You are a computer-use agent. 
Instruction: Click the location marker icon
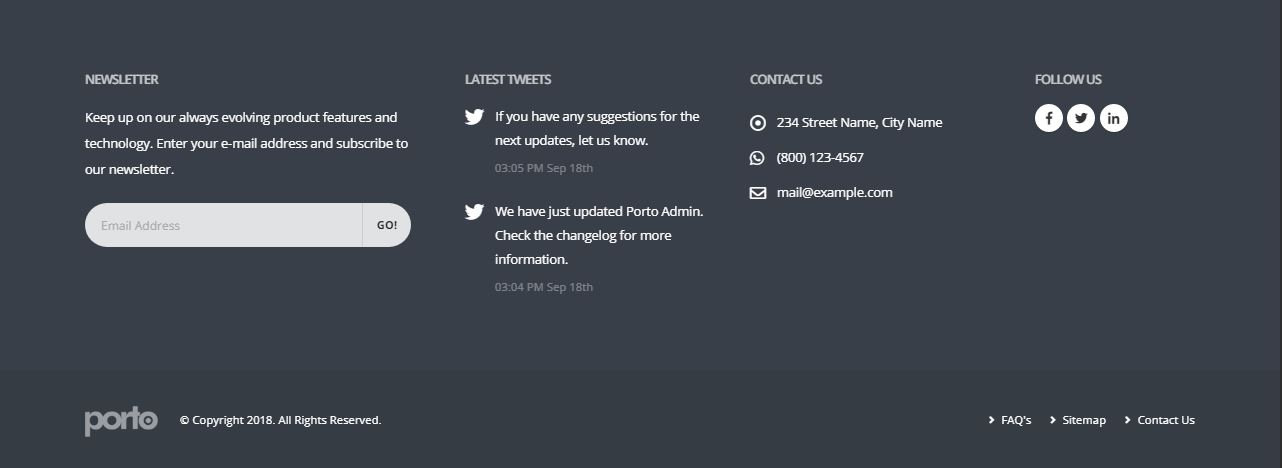tap(758, 123)
